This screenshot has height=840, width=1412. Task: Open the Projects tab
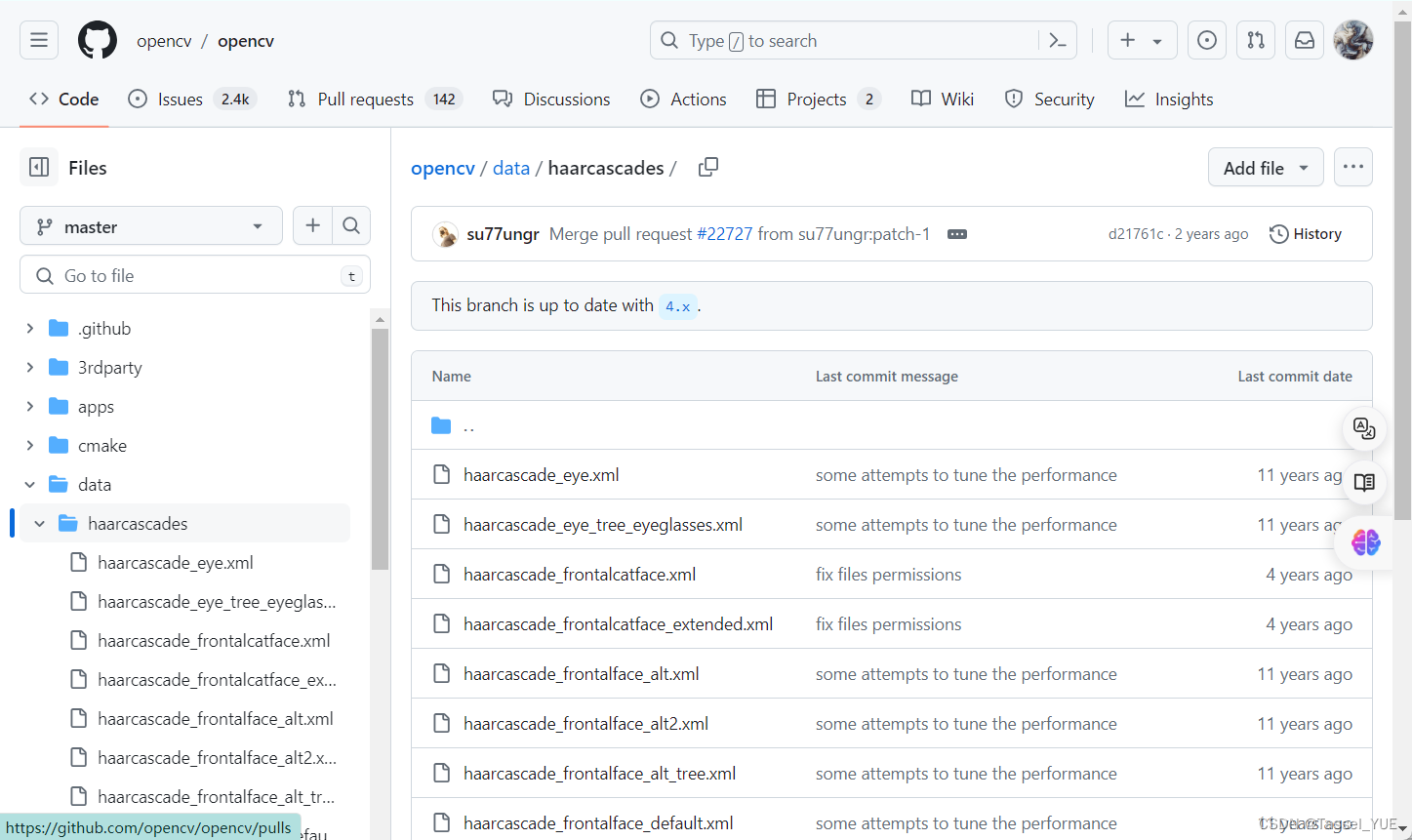[x=819, y=100]
